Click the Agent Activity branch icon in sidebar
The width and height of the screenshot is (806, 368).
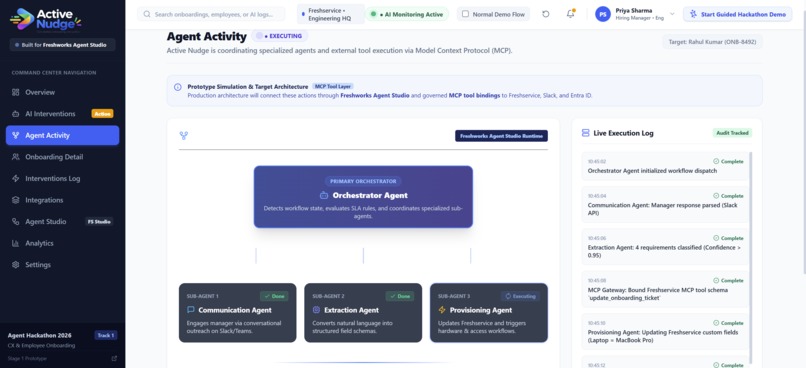pos(15,136)
